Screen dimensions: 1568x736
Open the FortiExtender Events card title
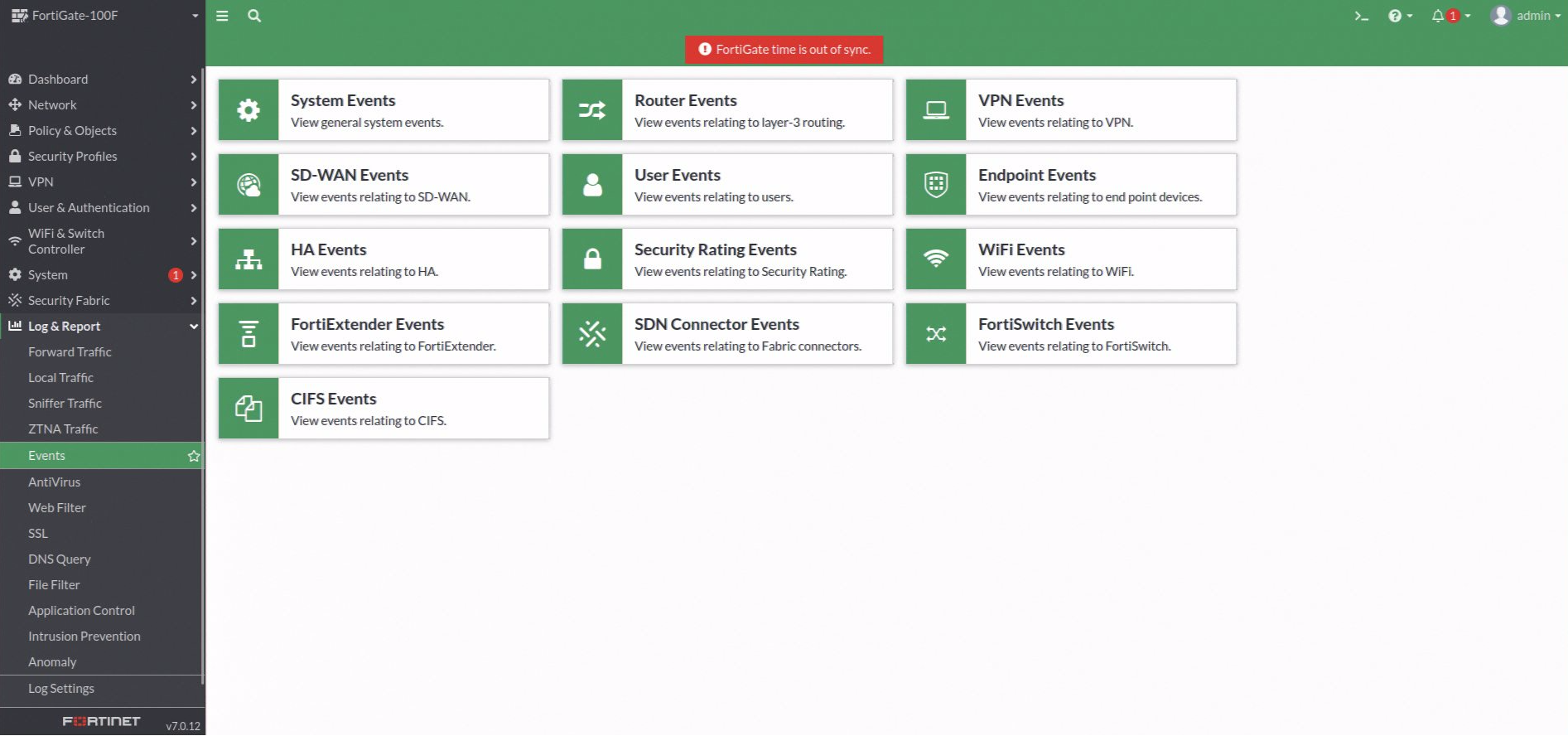coord(367,324)
